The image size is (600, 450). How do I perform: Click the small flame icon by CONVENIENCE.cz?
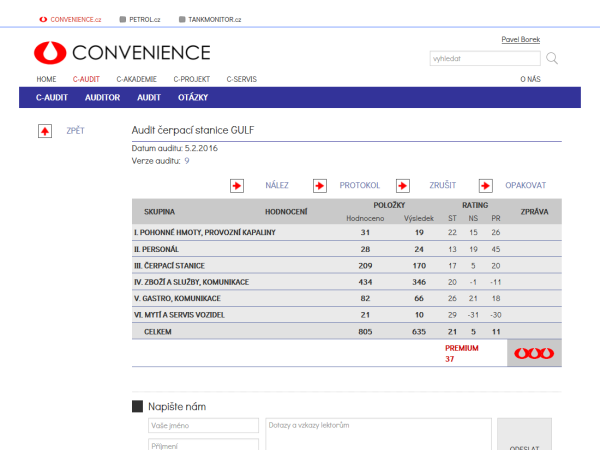pyautogui.click(x=43, y=19)
